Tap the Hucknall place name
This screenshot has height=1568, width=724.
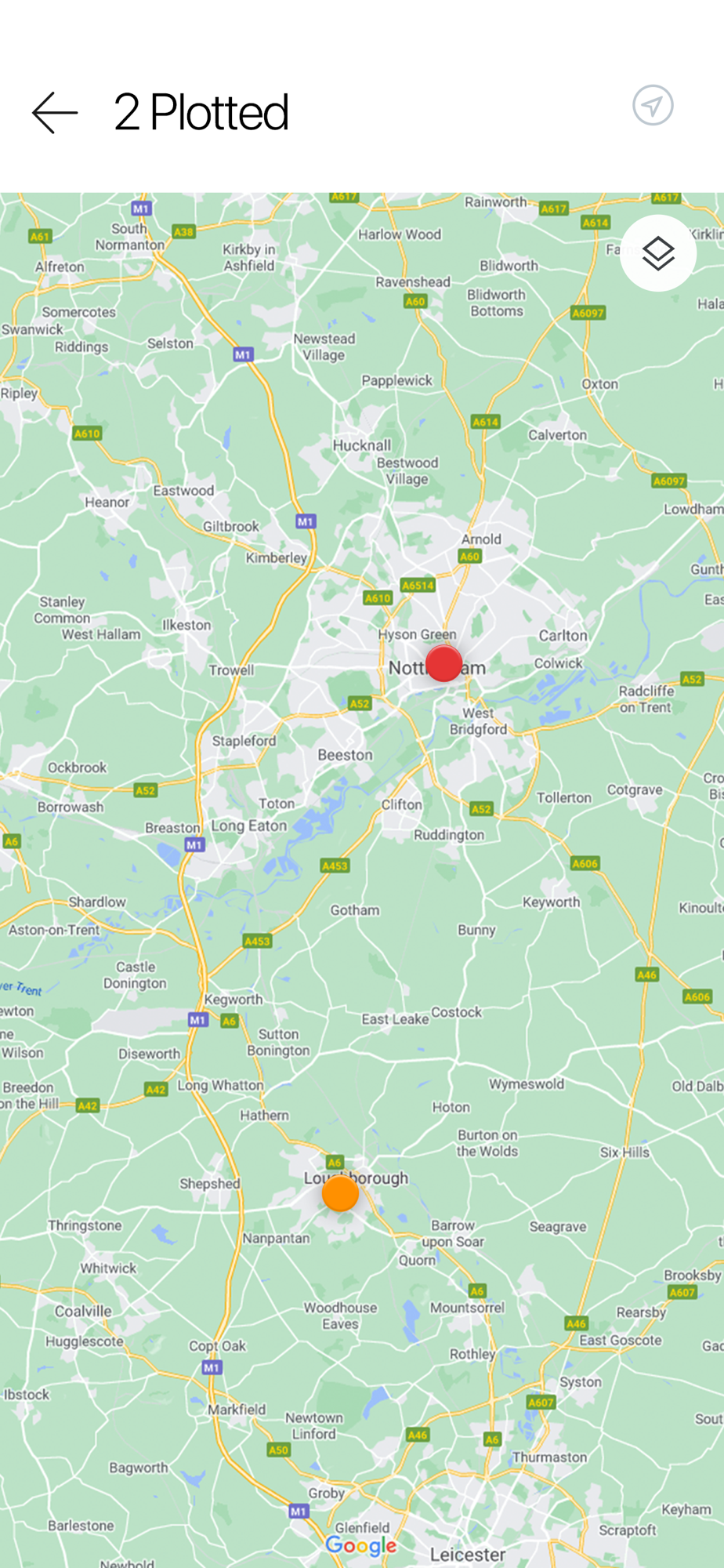click(x=361, y=445)
